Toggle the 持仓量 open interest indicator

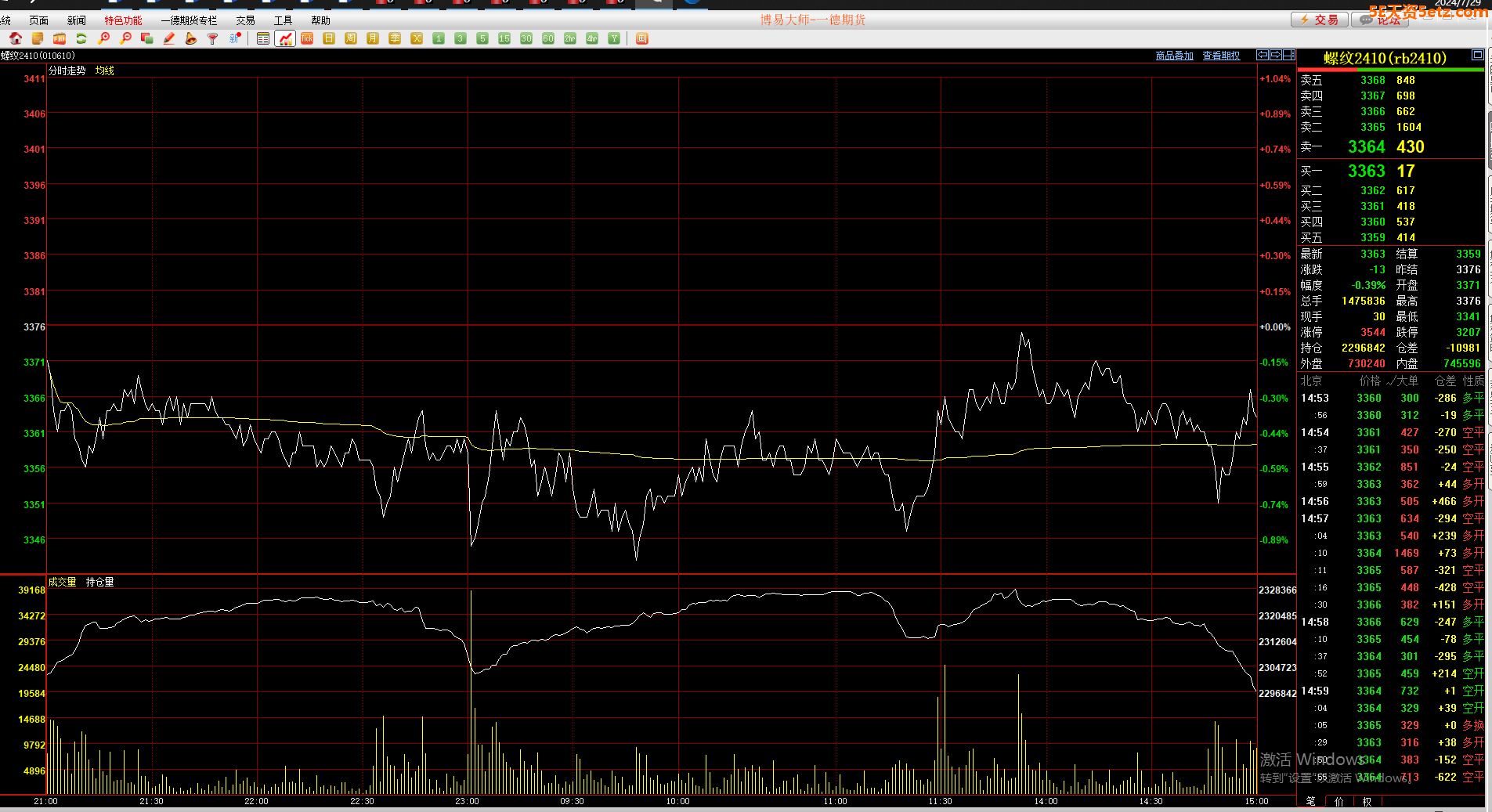pyautogui.click(x=99, y=582)
